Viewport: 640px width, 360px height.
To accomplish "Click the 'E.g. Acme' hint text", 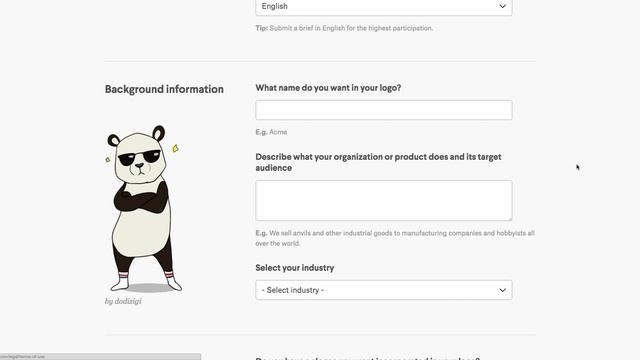I will pyautogui.click(x=271, y=132).
